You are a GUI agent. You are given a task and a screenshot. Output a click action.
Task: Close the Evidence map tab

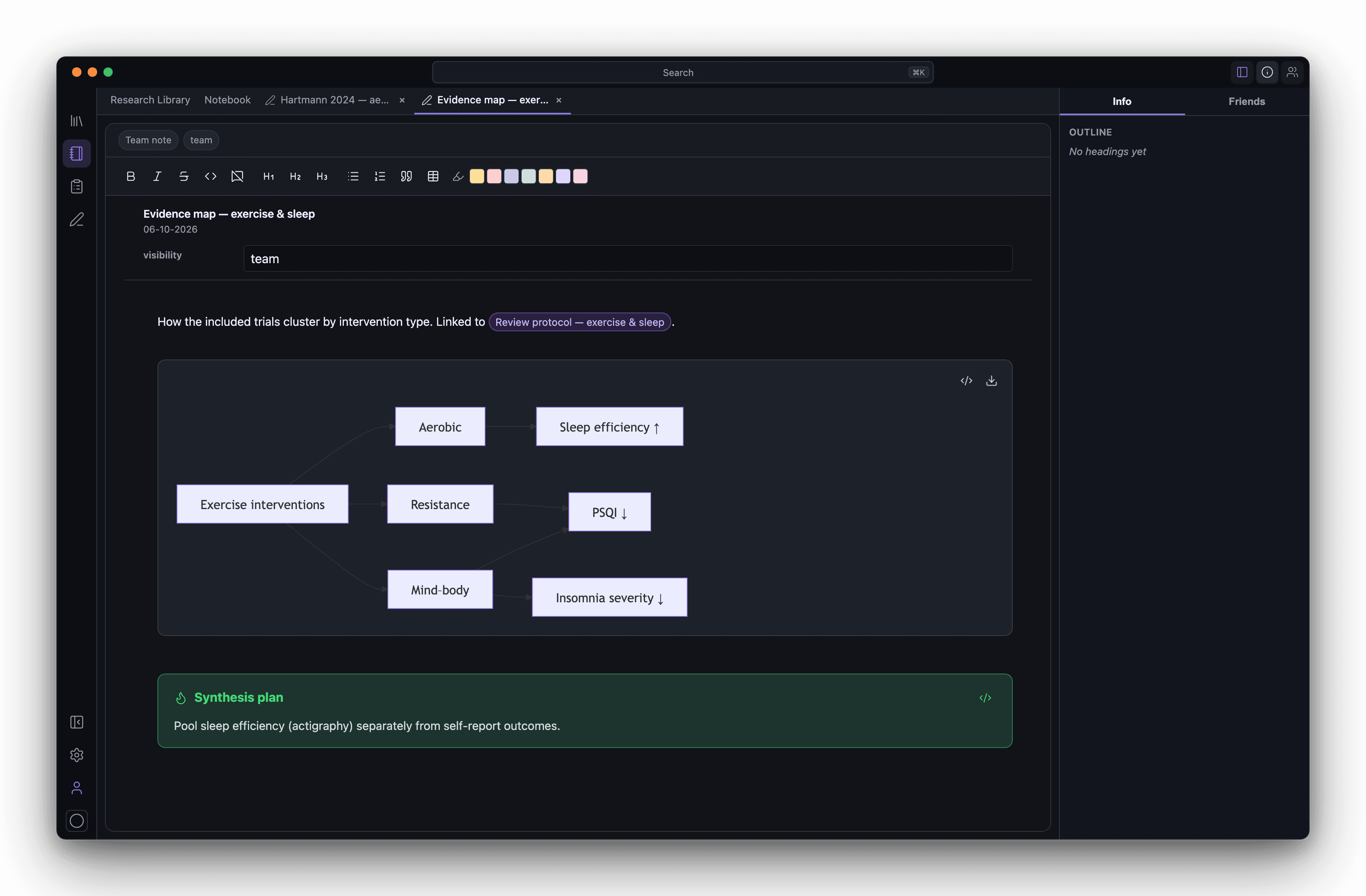coord(558,101)
